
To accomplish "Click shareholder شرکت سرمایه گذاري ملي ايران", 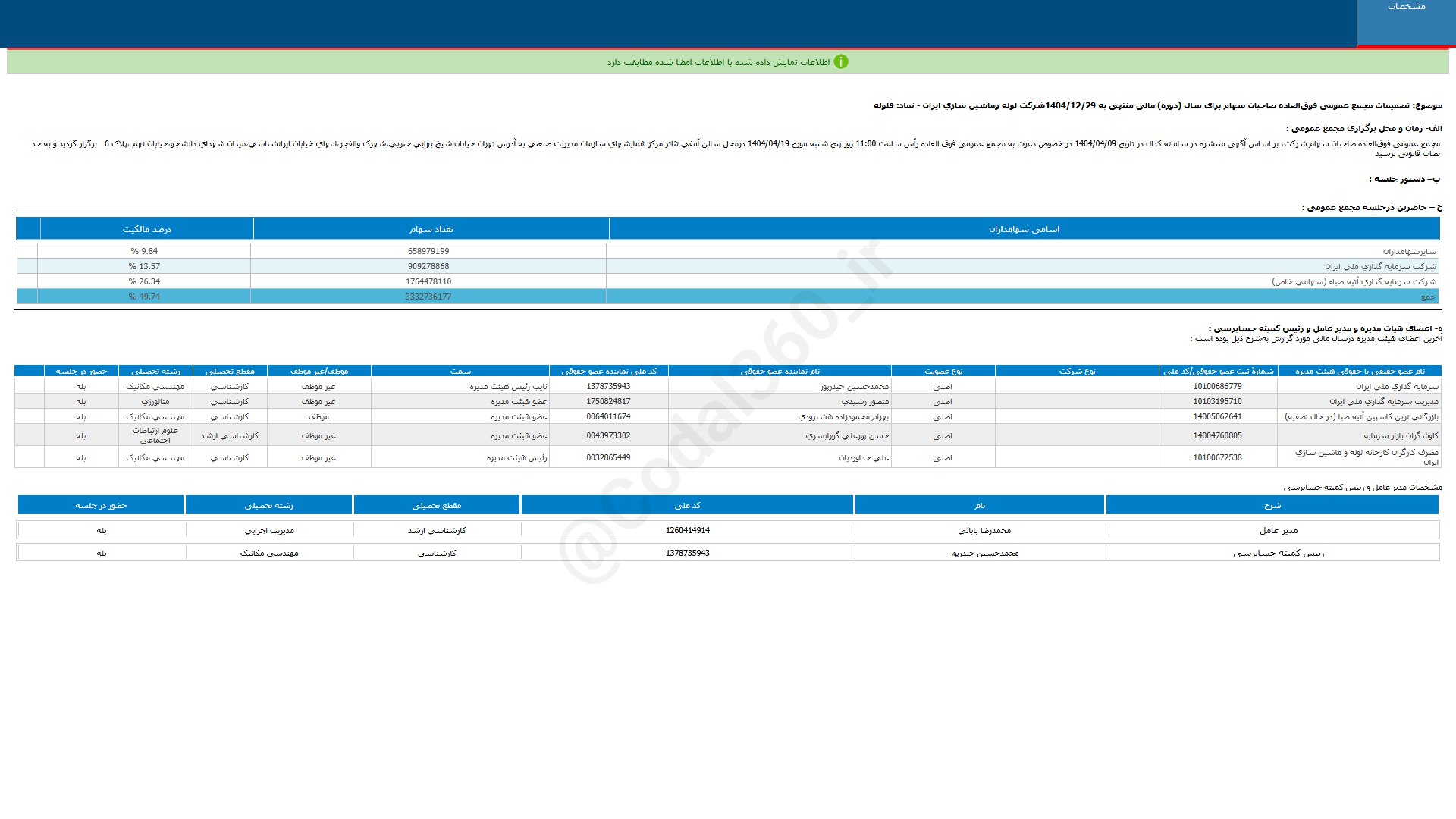I will (1380, 266).
